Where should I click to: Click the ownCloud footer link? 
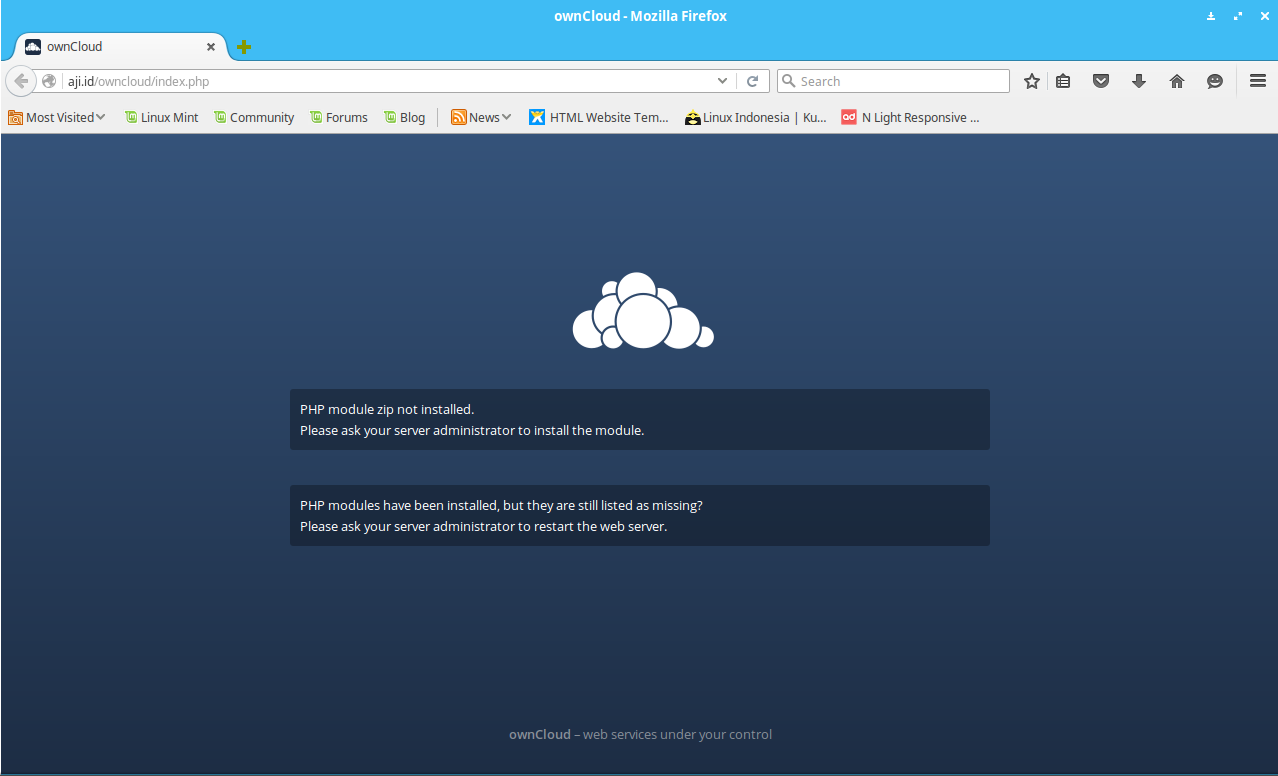coord(539,734)
